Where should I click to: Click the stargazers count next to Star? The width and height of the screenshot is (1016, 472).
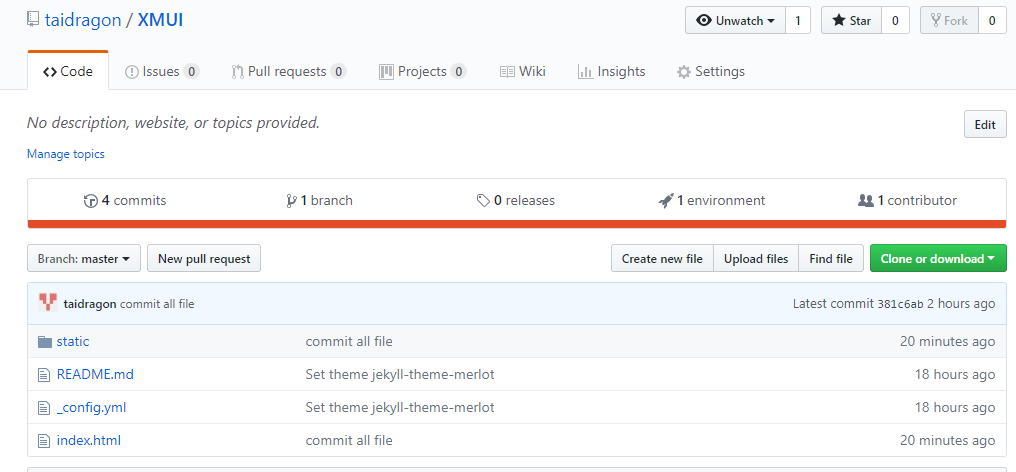pyautogui.click(x=895, y=20)
